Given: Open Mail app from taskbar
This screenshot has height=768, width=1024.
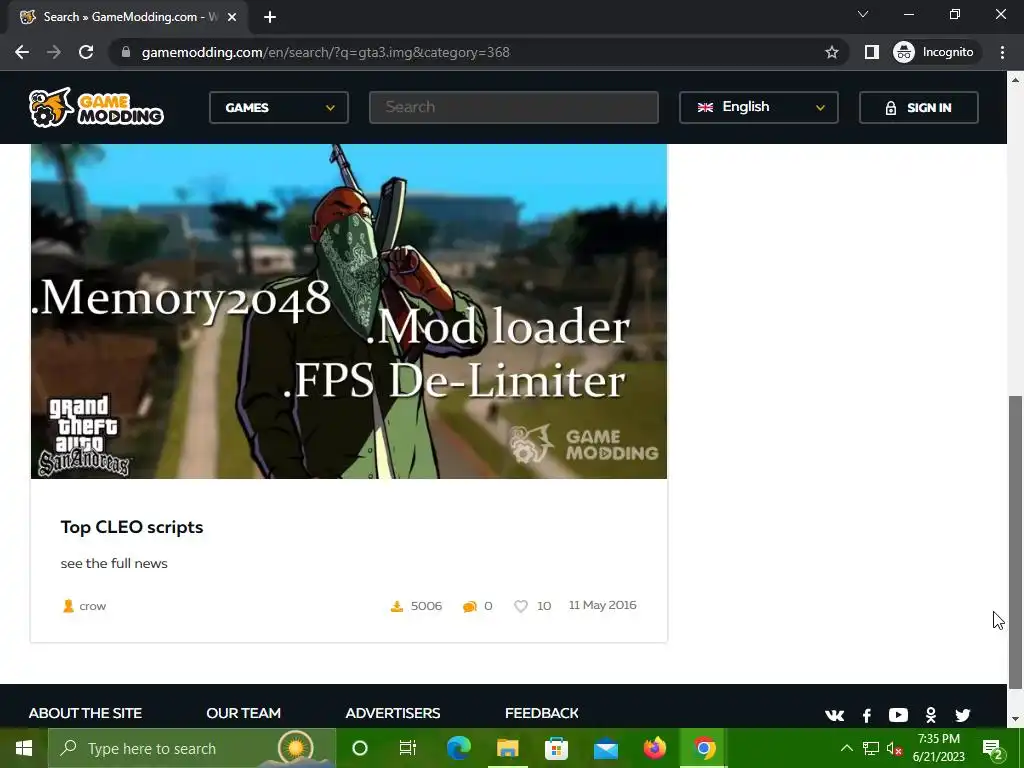Looking at the screenshot, I should pos(605,748).
